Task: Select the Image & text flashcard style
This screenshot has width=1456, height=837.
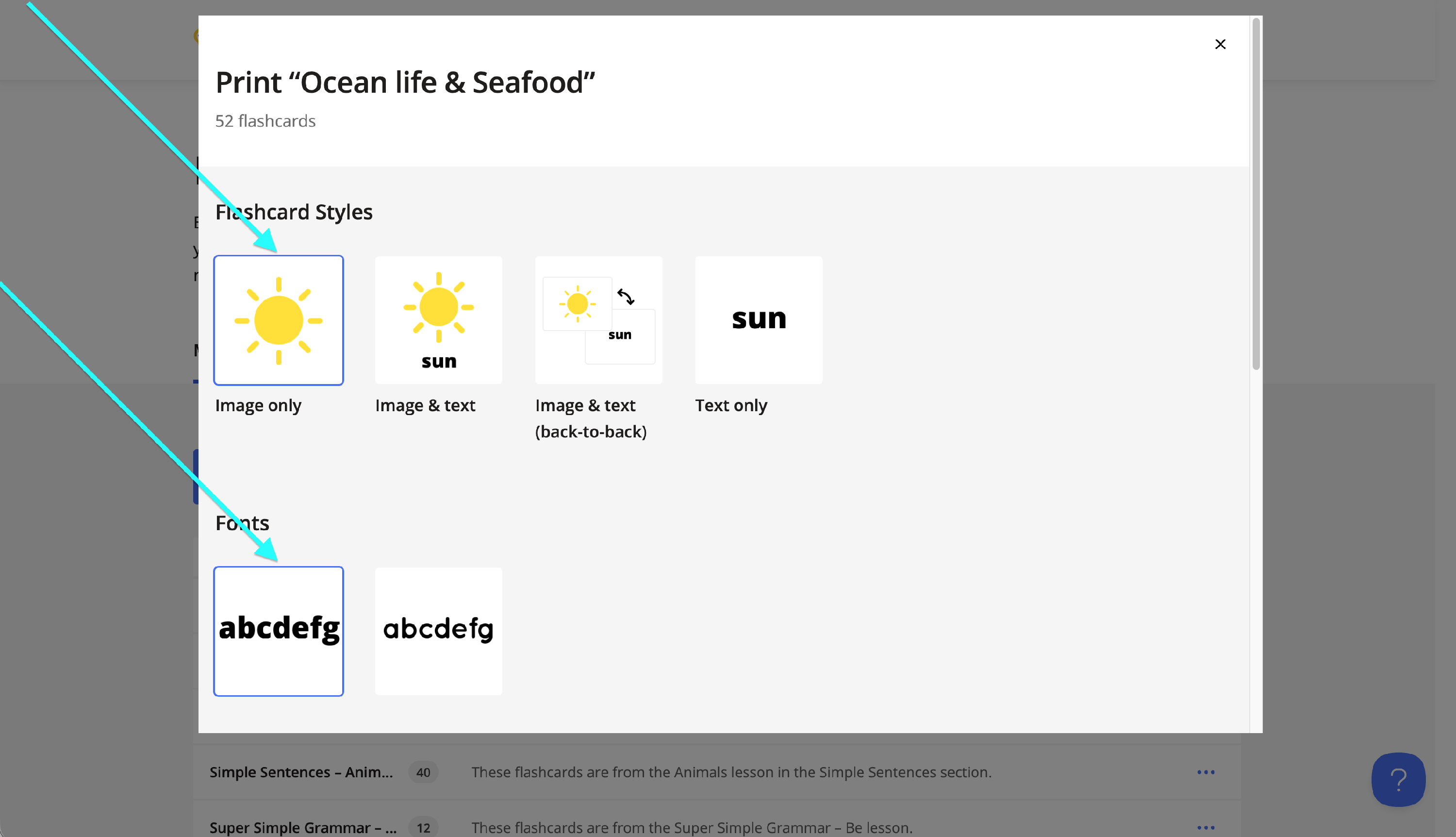Action: (438, 320)
